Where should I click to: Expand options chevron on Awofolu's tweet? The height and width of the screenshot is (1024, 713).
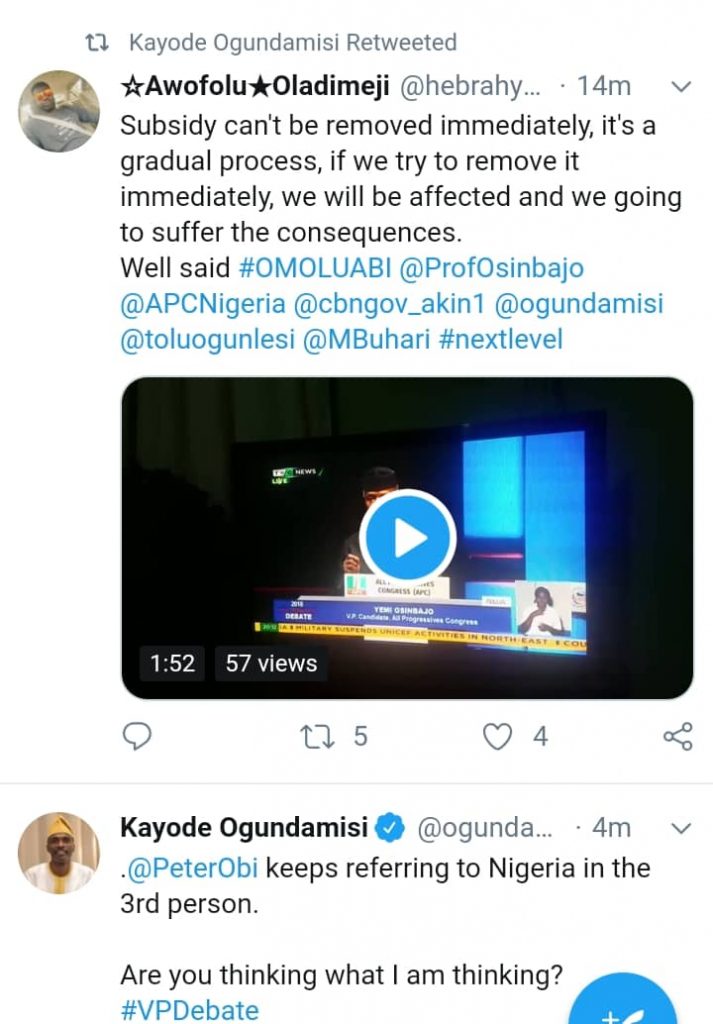680,87
